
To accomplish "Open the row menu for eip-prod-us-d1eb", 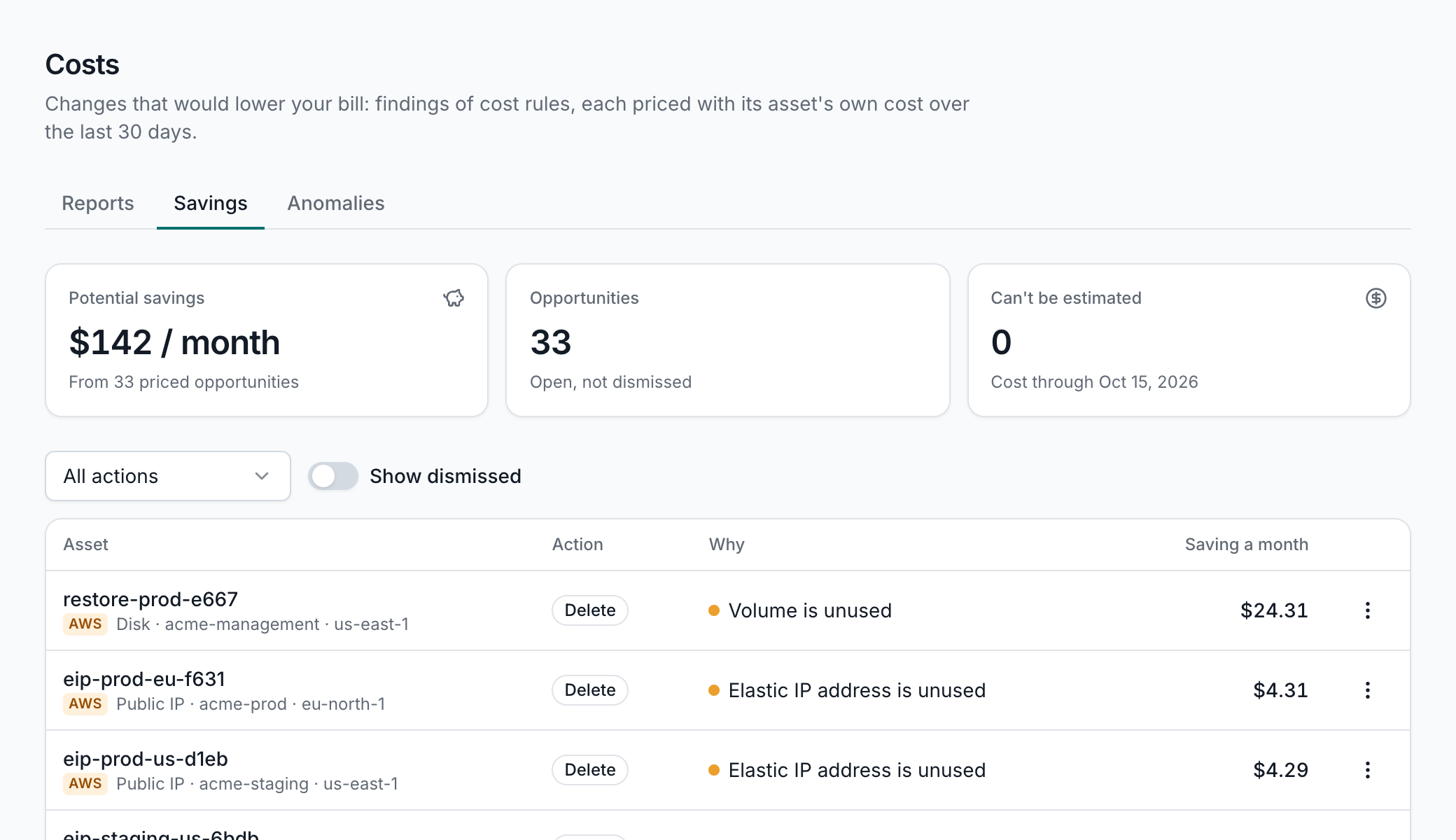I will pos(1367,770).
